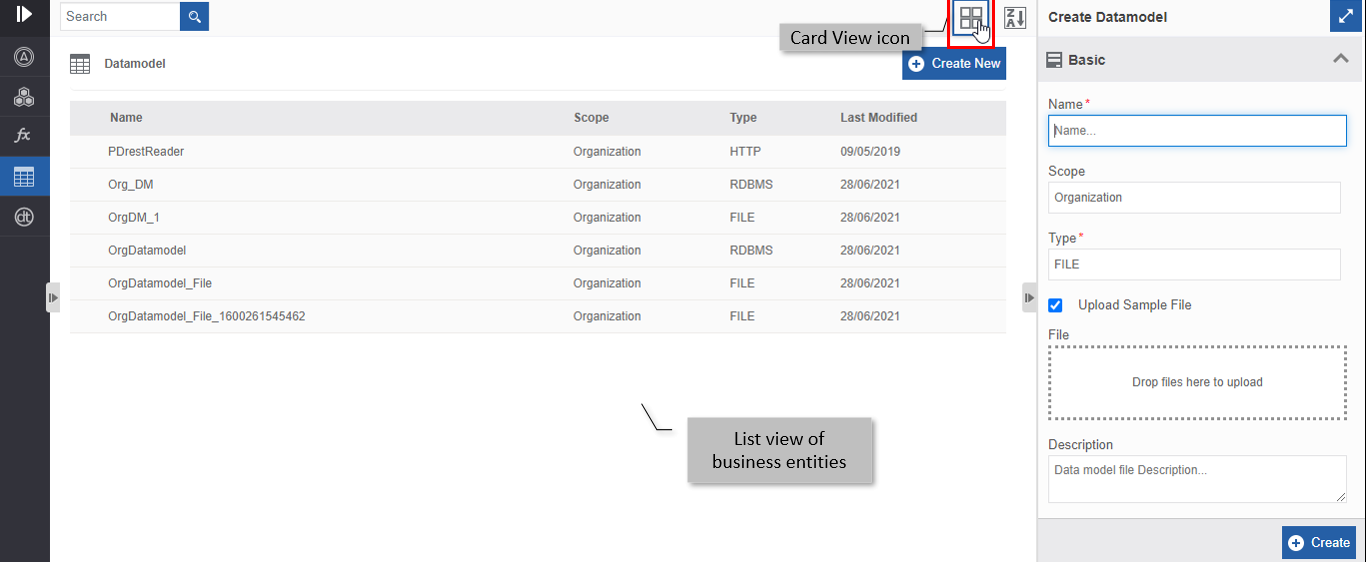Focus the Search input field
The width and height of the screenshot is (1366, 562).
(120, 16)
